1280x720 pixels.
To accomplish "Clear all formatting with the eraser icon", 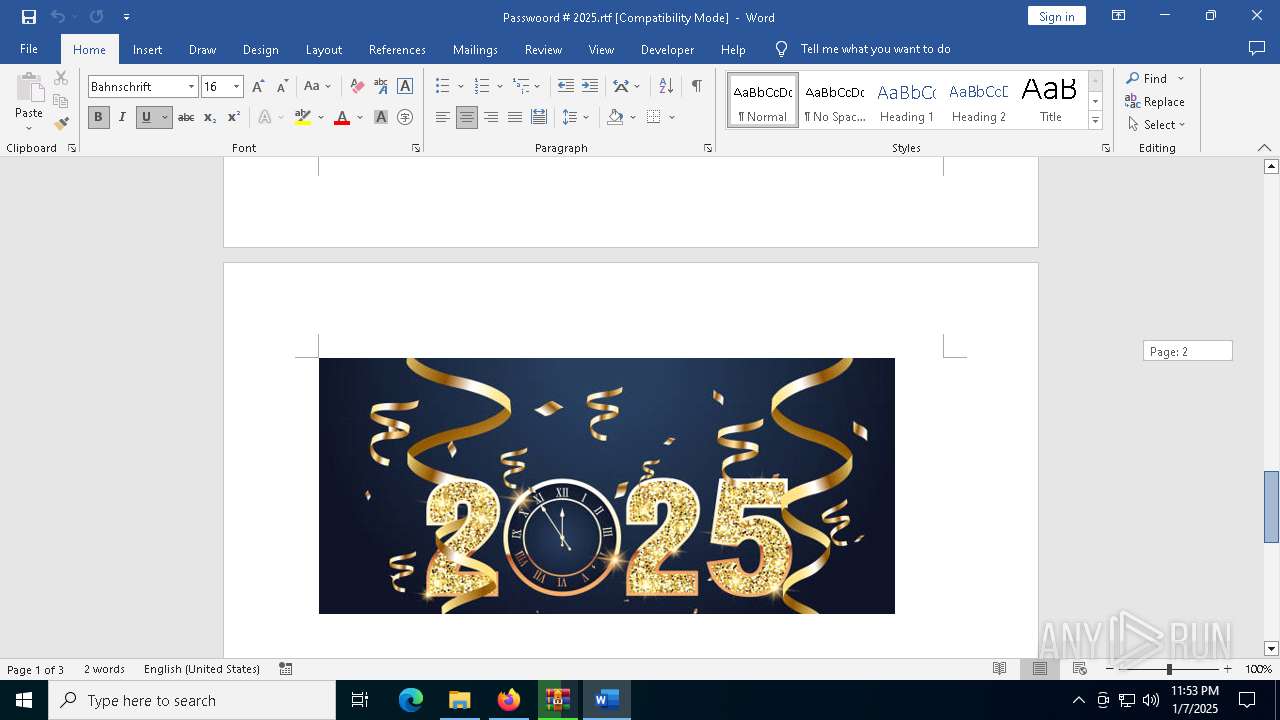I will coord(357,86).
